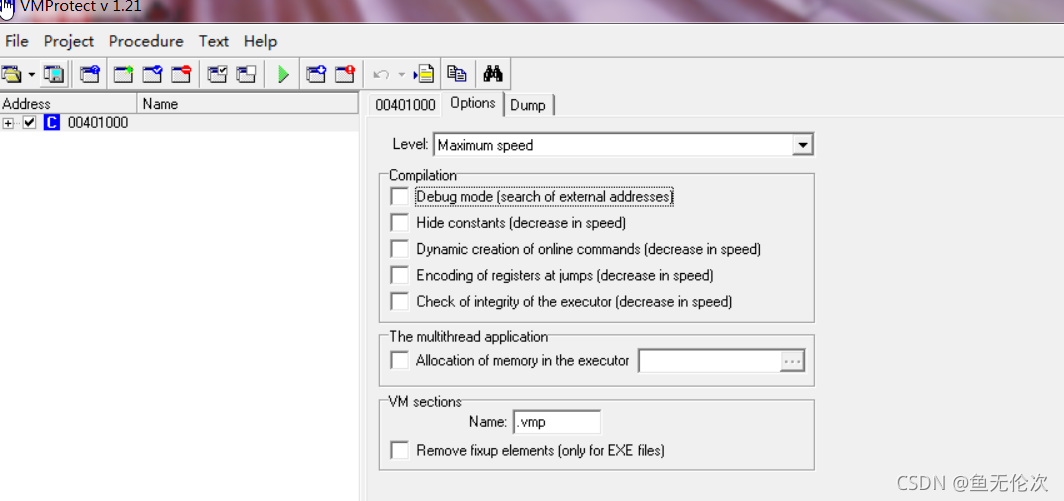This screenshot has width=1064, height=501.
Task: Toggle Dynamic creation of online commands checkbox
Action: (x=400, y=248)
